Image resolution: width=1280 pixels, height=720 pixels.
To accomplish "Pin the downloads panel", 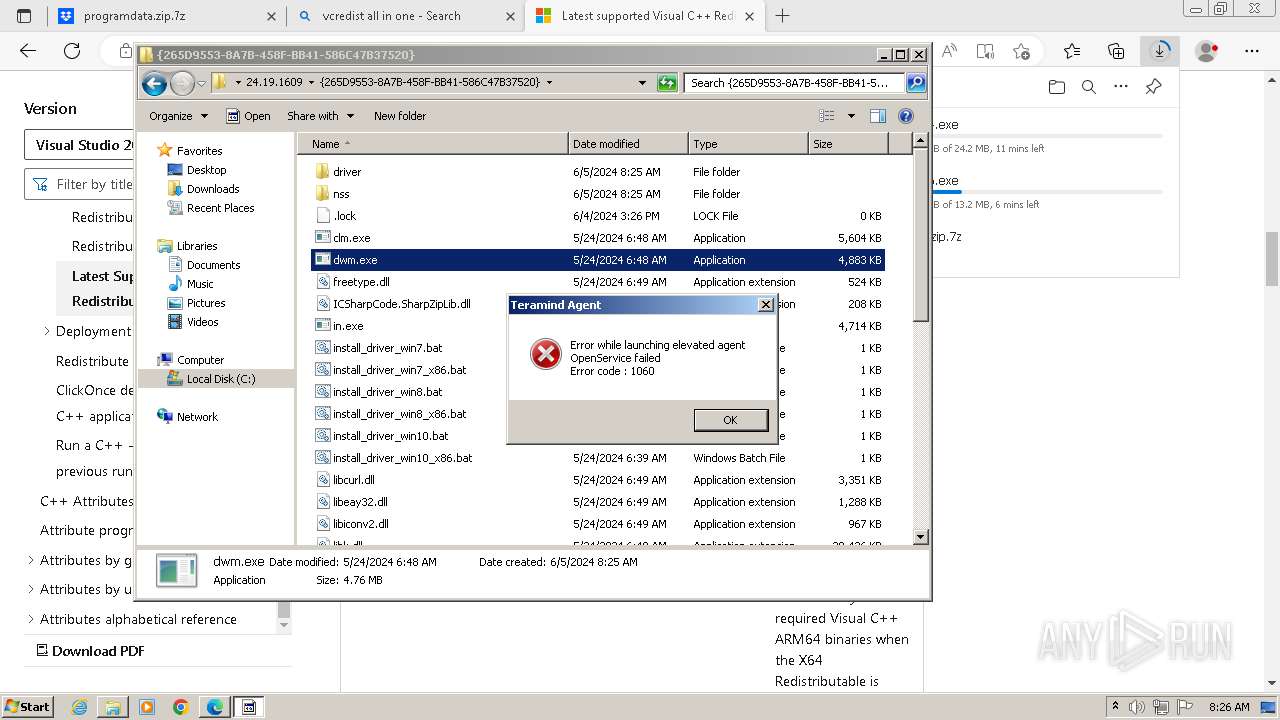I will [x=1153, y=87].
